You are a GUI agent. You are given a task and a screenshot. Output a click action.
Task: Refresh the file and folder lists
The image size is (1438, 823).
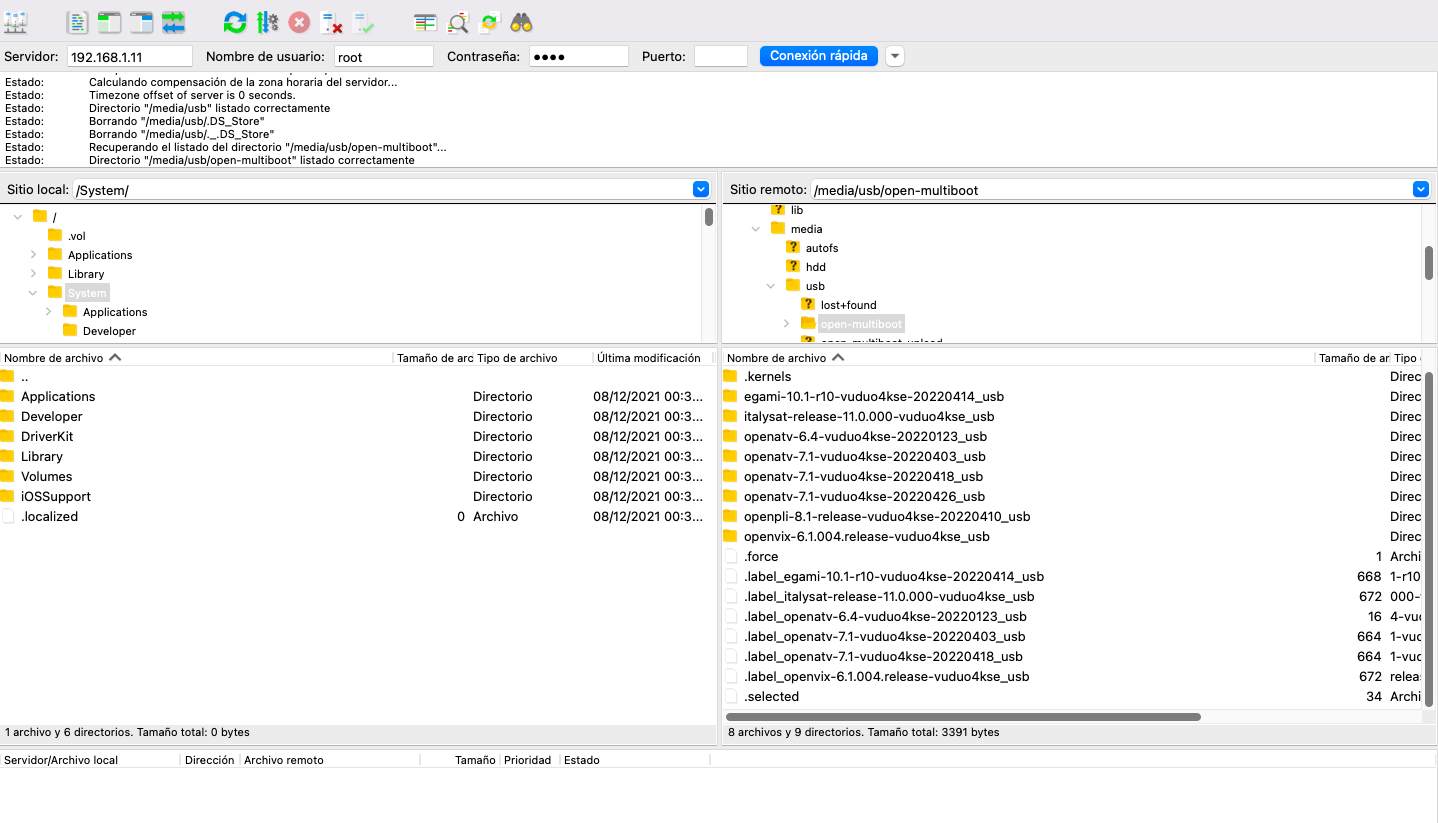coord(235,22)
